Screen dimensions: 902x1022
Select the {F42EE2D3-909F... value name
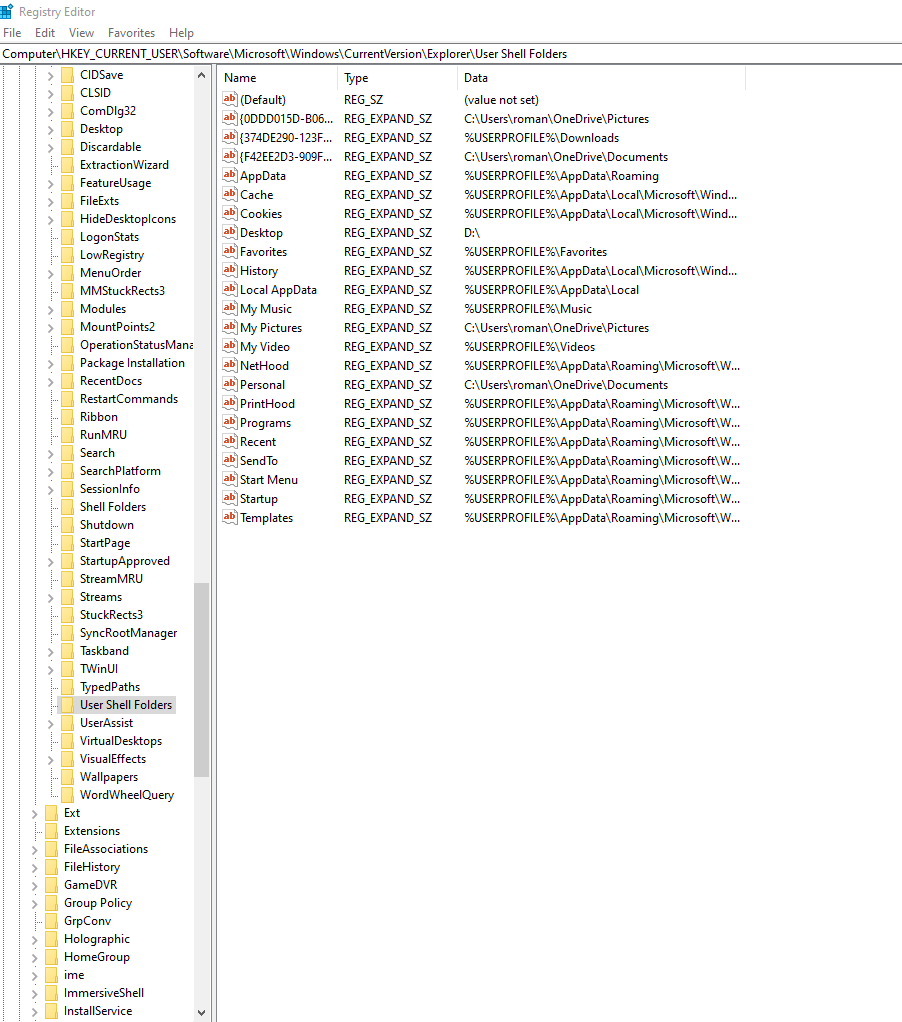[286, 156]
